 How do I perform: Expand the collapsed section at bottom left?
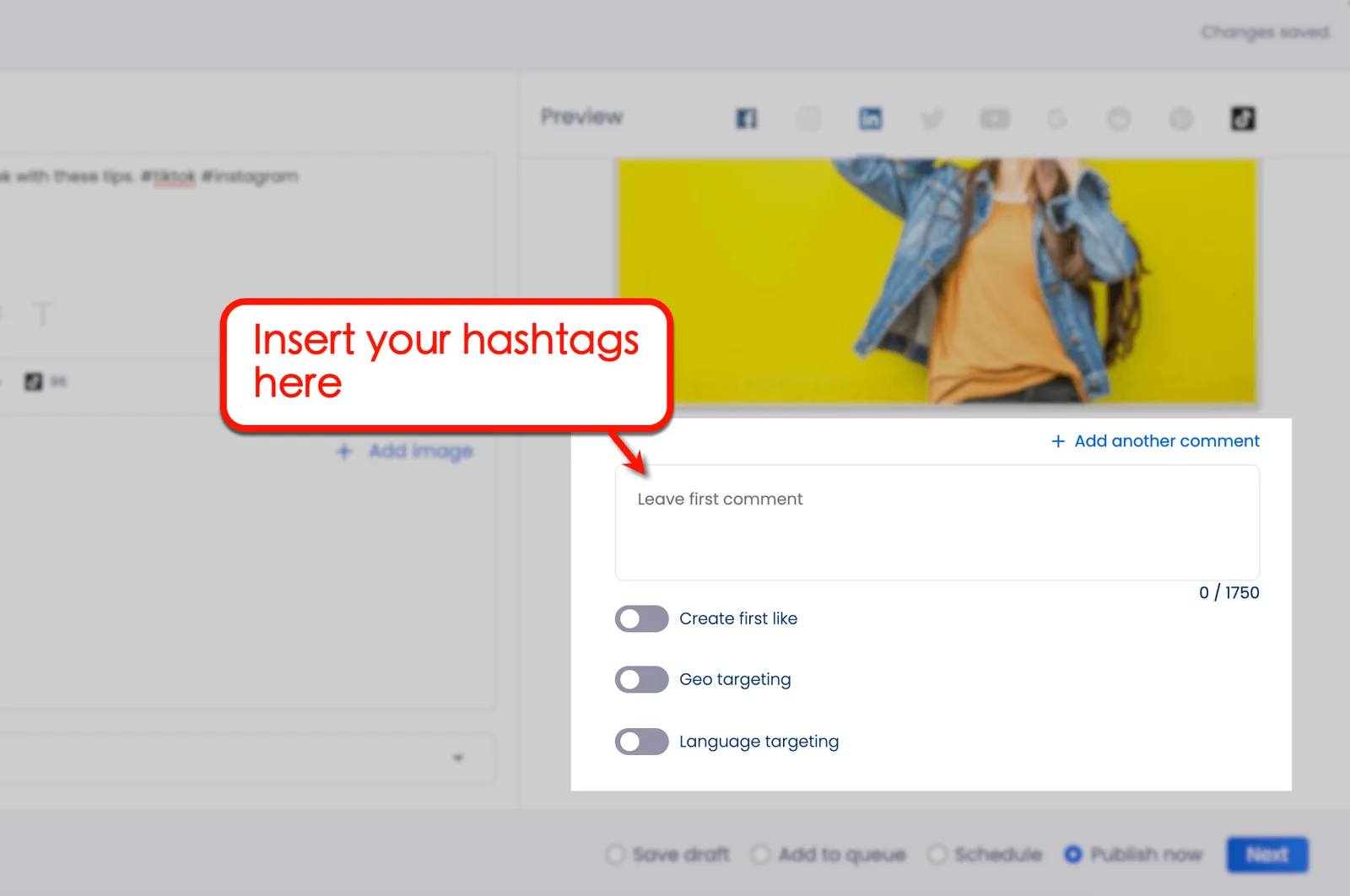click(458, 758)
